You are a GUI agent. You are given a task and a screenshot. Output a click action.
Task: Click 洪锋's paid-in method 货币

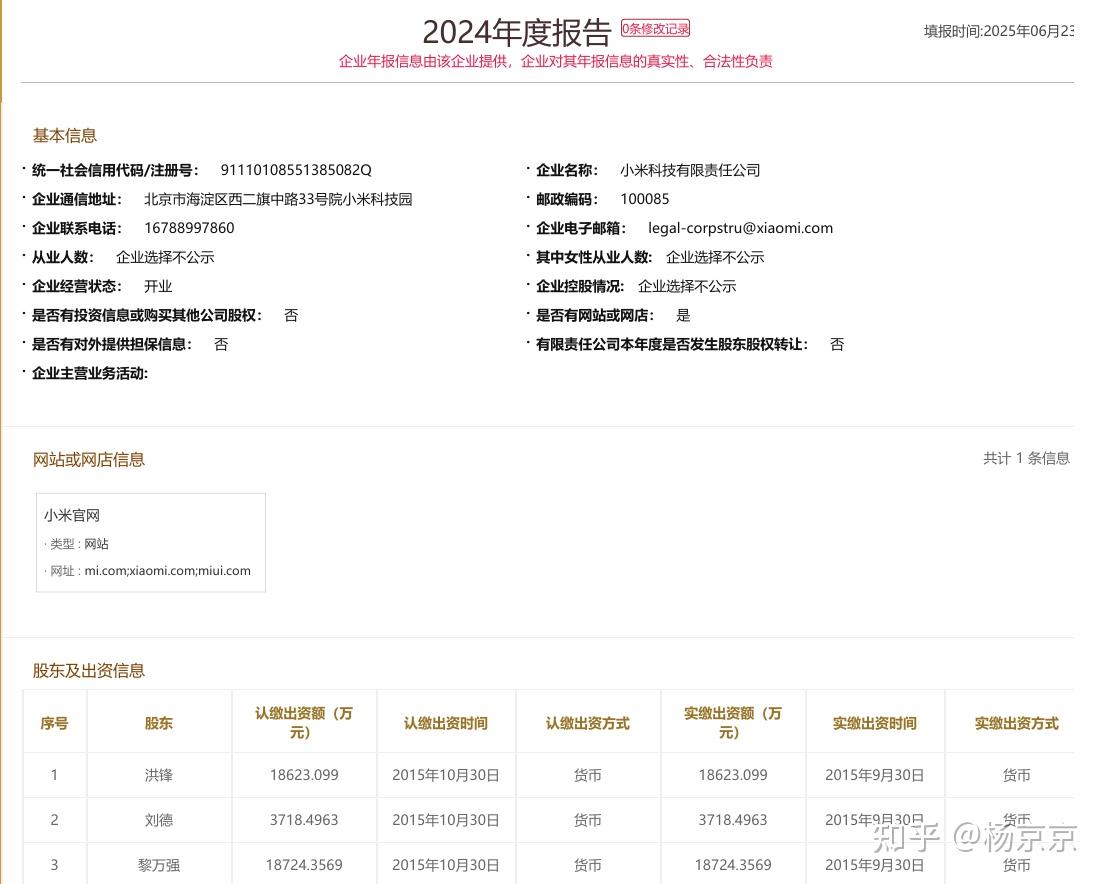(x=1017, y=775)
